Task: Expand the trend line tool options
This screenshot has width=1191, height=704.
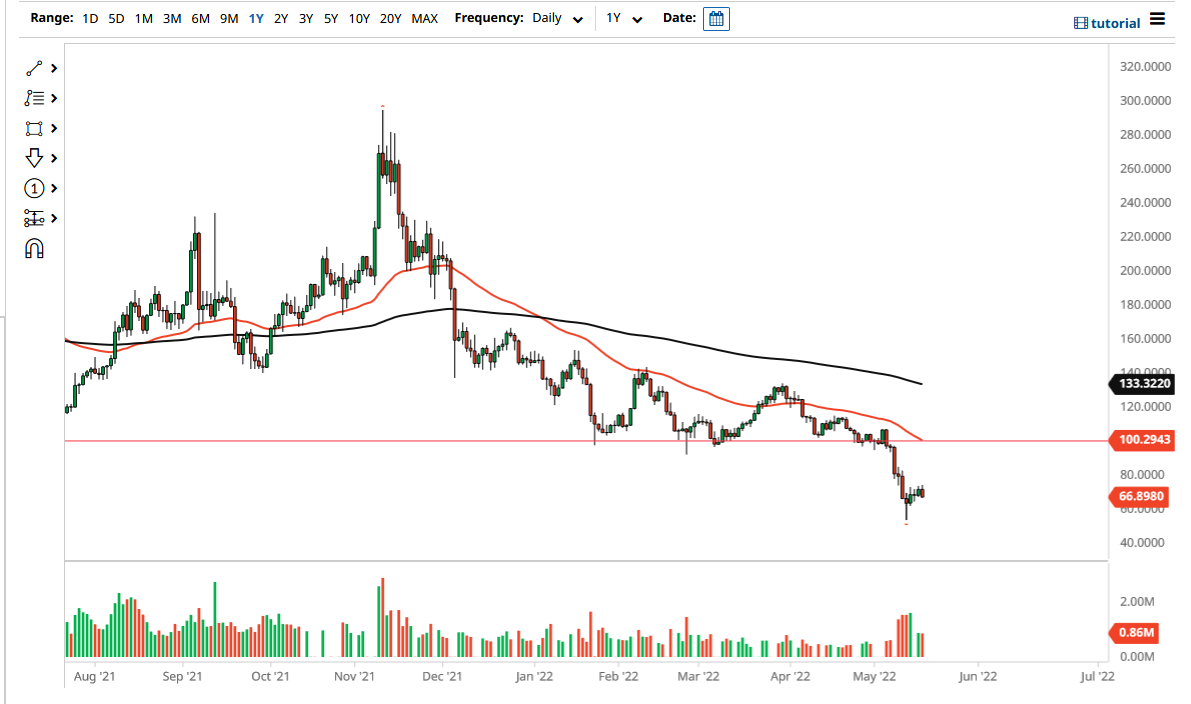Action: pos(54,68)
